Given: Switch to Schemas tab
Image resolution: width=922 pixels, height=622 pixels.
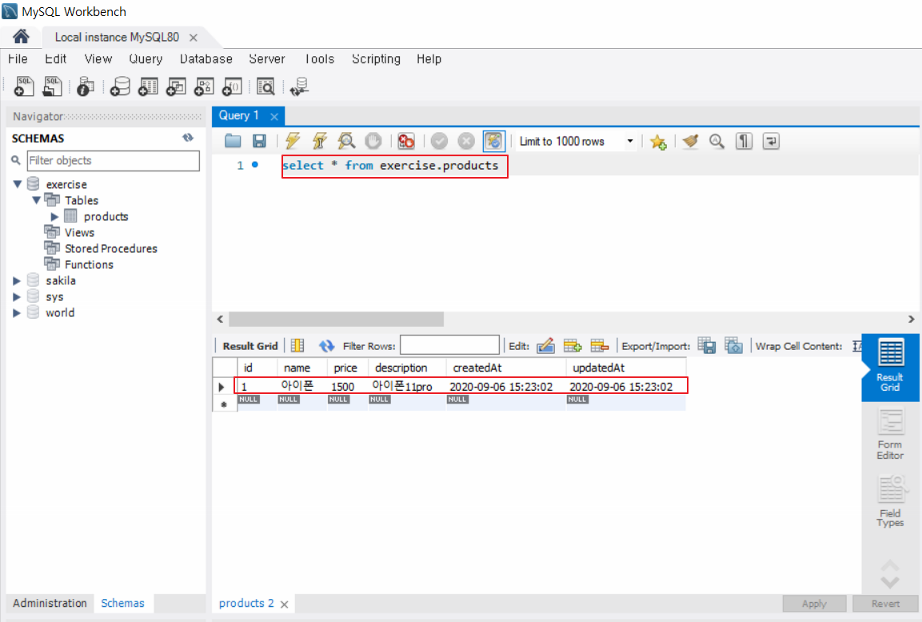Looking at the screenshot, I should (x=122, y=603).
